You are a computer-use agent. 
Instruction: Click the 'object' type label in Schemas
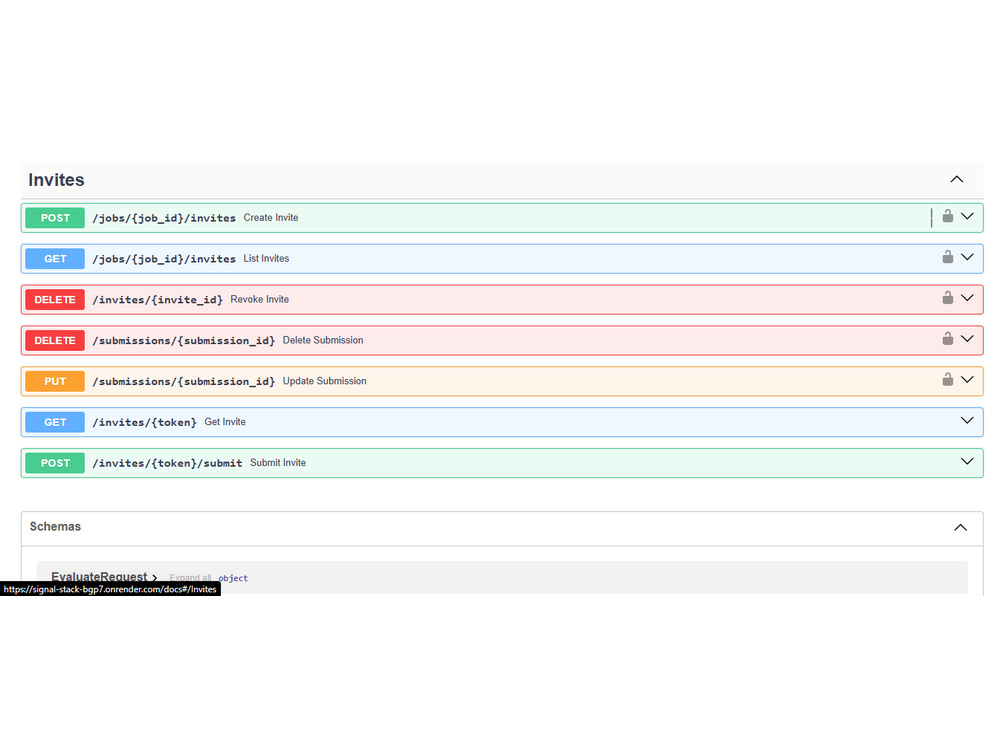click(233, 578)
